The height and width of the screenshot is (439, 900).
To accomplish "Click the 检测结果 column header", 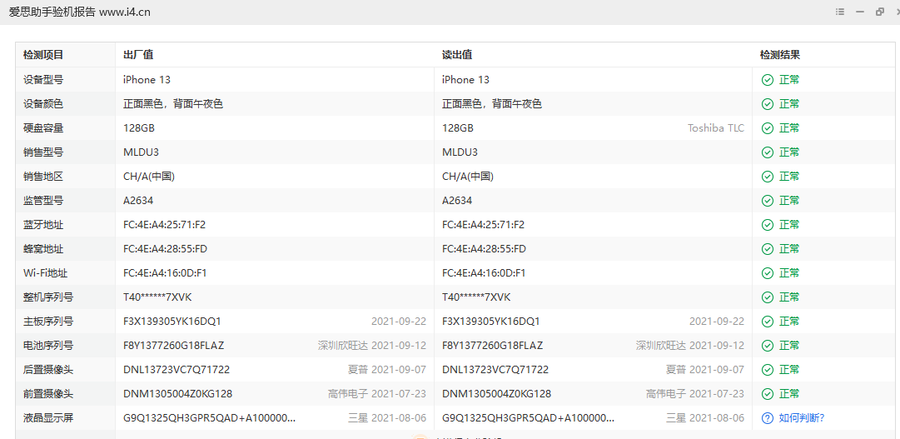I will pyautogui.click(x=780, y=55).
